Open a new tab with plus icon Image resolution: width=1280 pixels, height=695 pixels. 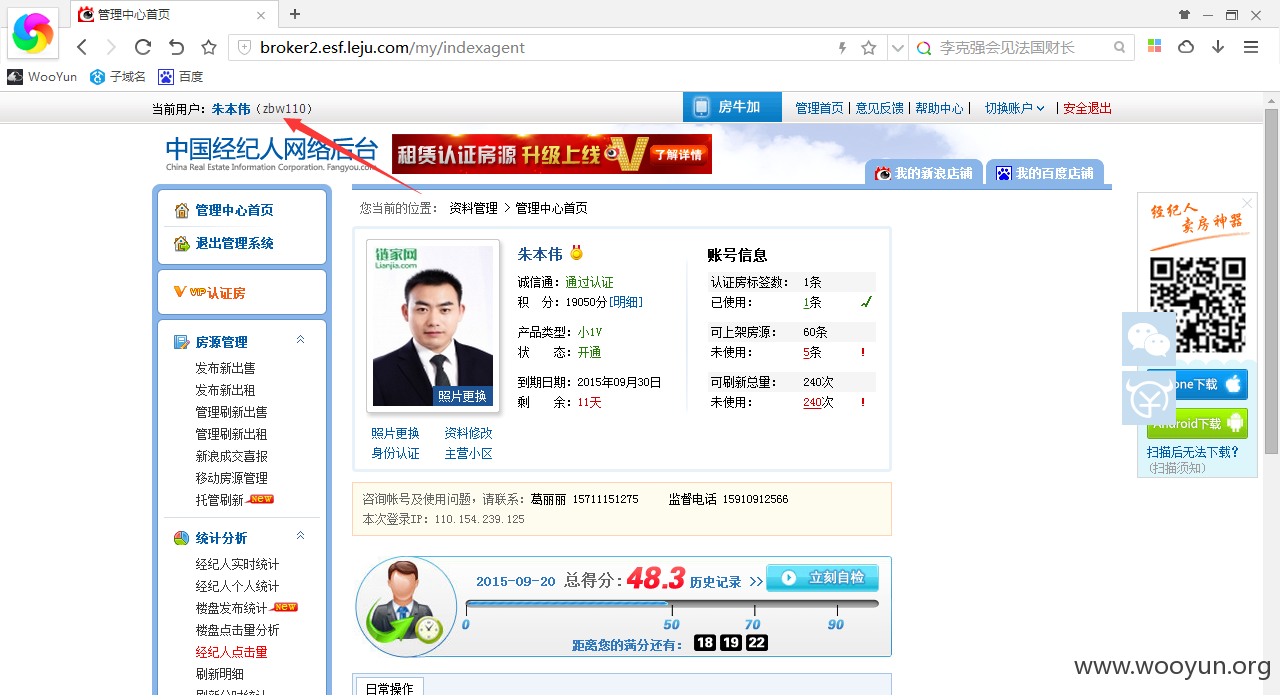point(295,14)
